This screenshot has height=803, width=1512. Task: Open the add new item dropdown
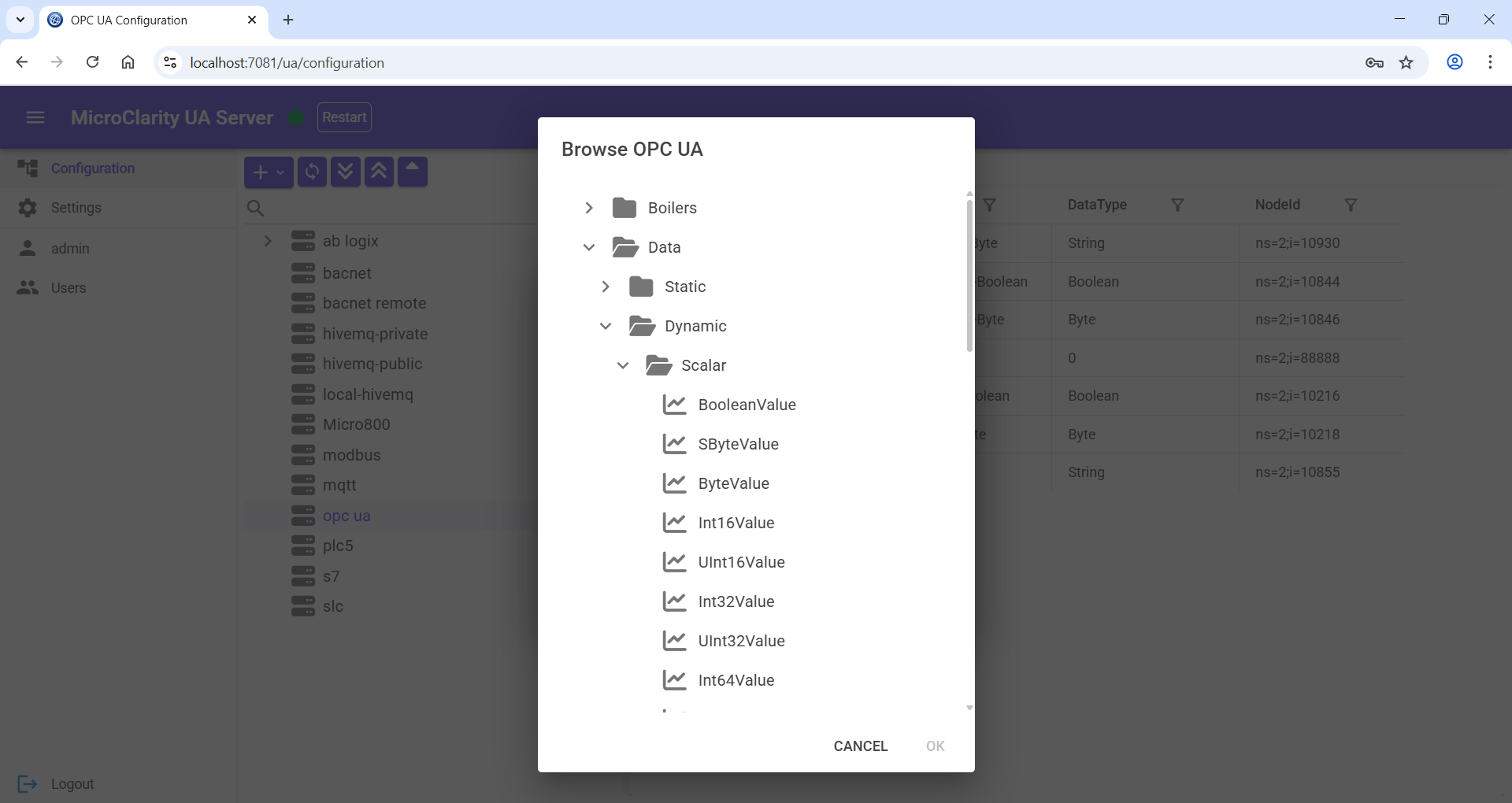click(x=269, y=172)
